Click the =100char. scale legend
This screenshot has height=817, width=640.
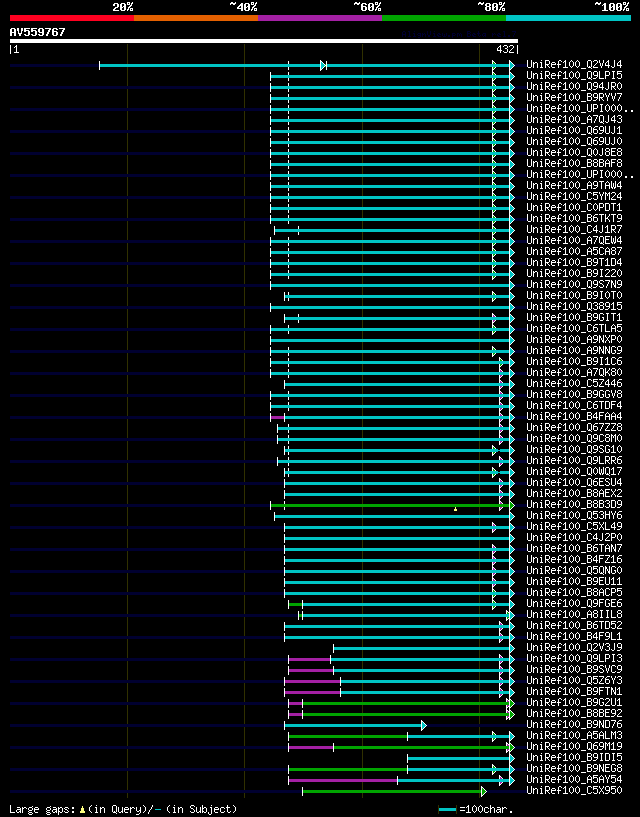point(476,809)
